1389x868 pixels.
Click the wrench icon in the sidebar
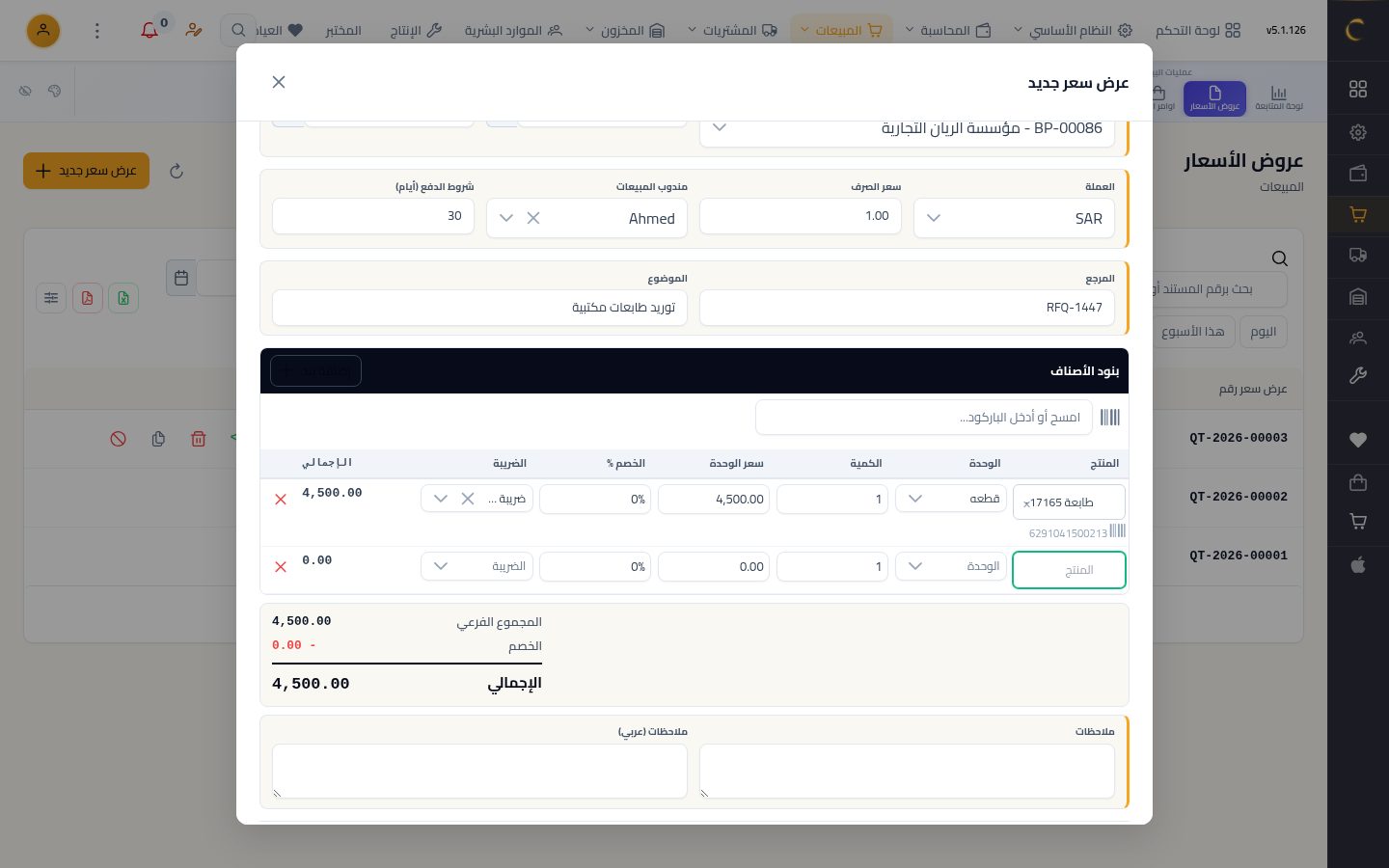tap(1358, 376)
